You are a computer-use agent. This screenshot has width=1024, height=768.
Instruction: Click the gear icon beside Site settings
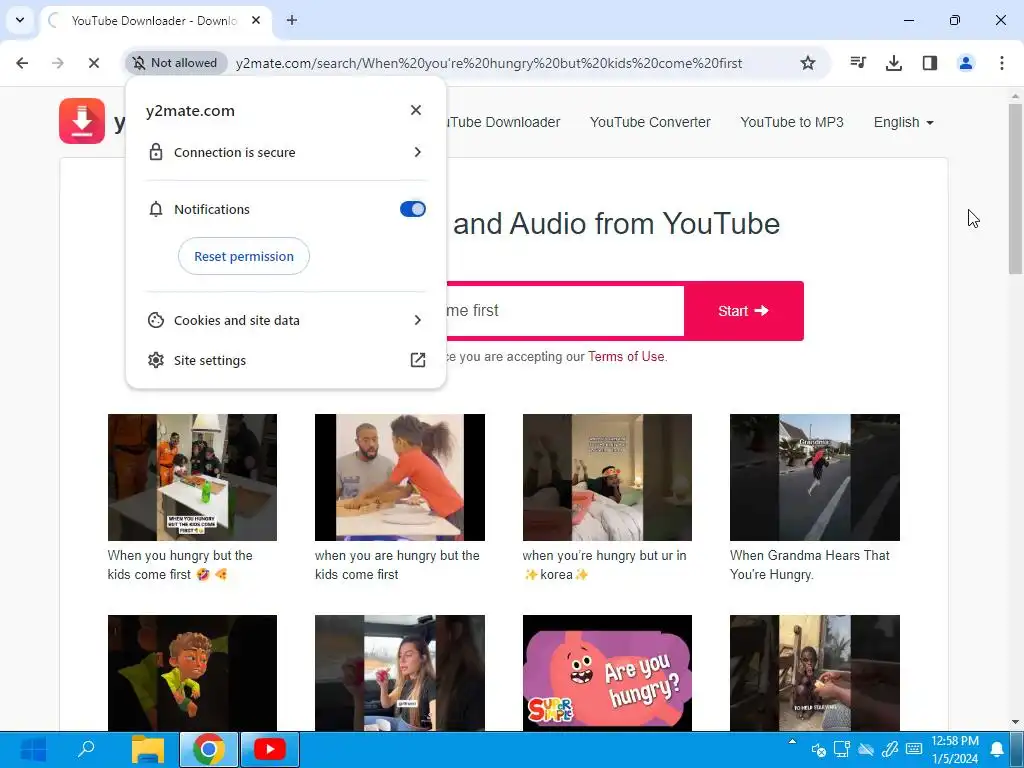tap(155, 360)
